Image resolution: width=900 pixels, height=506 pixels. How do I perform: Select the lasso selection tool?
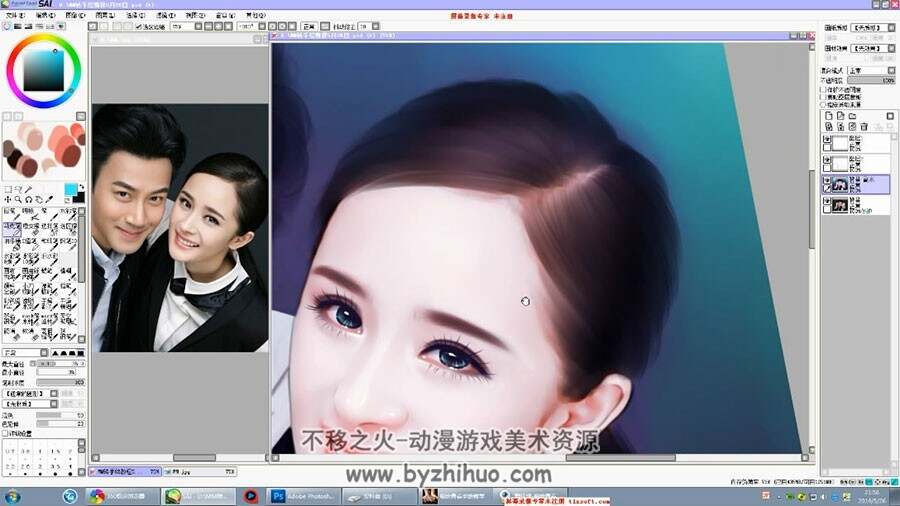[x=18, y=189]
